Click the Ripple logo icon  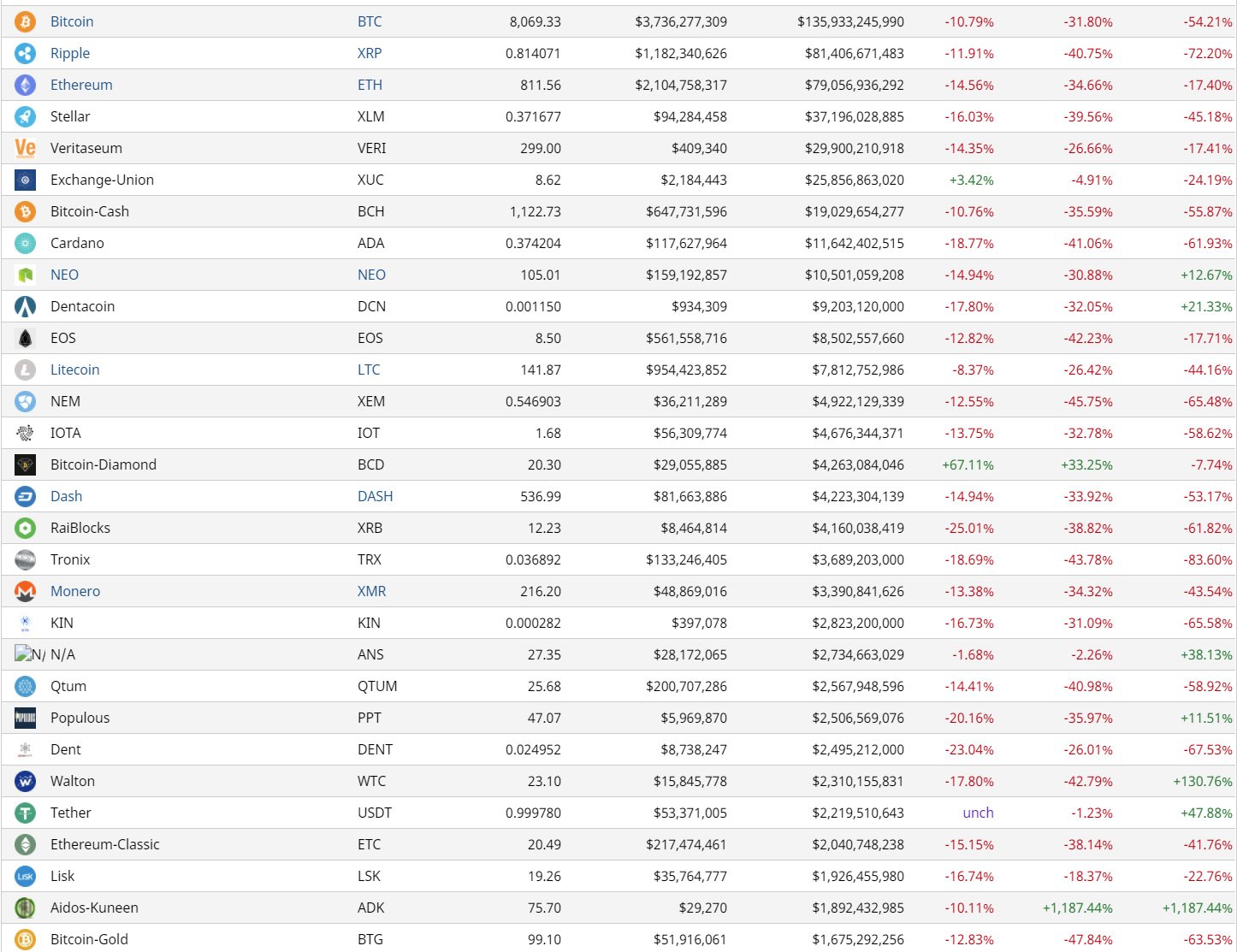click(x=26, y=53)
